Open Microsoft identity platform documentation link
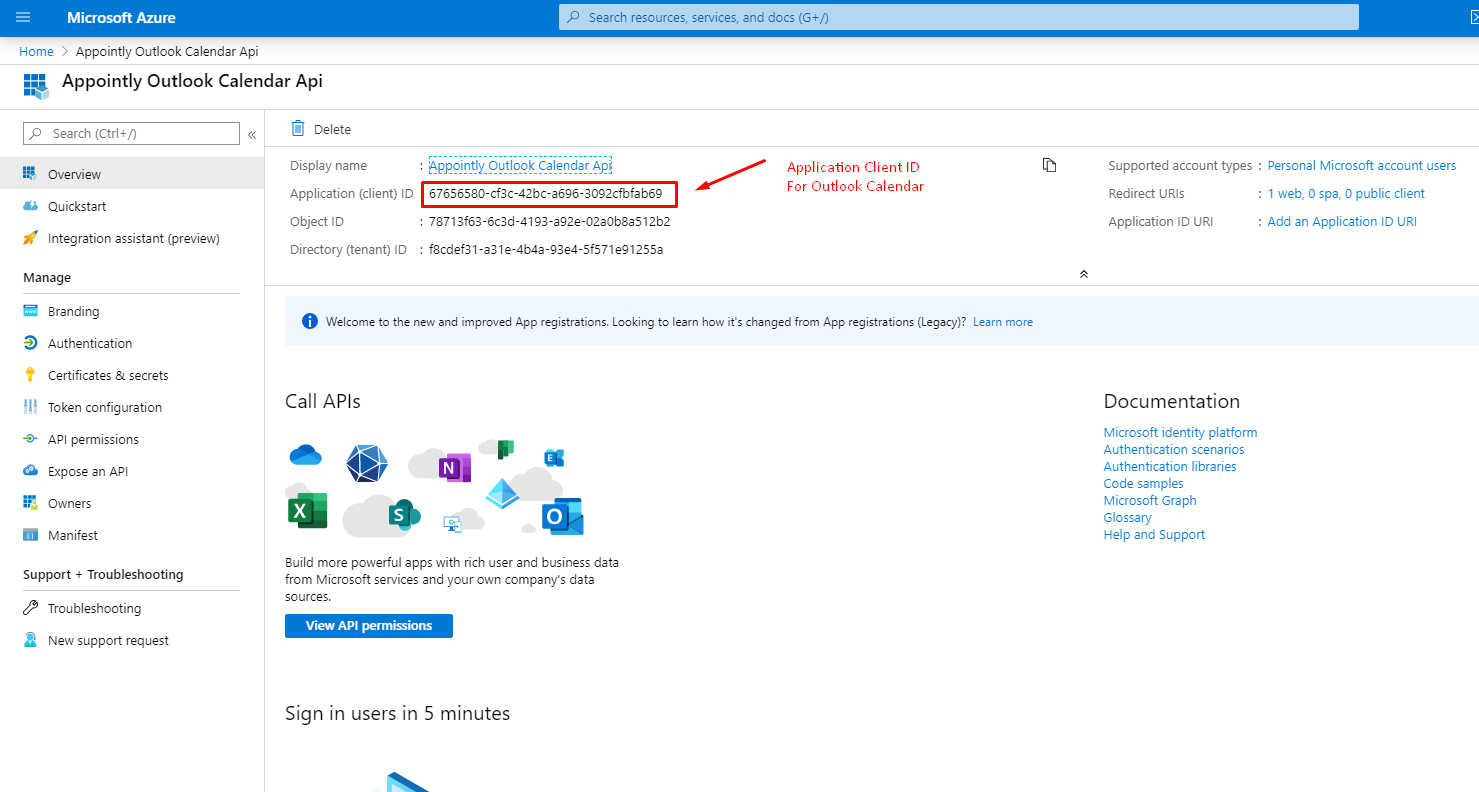 (1180, 433)
